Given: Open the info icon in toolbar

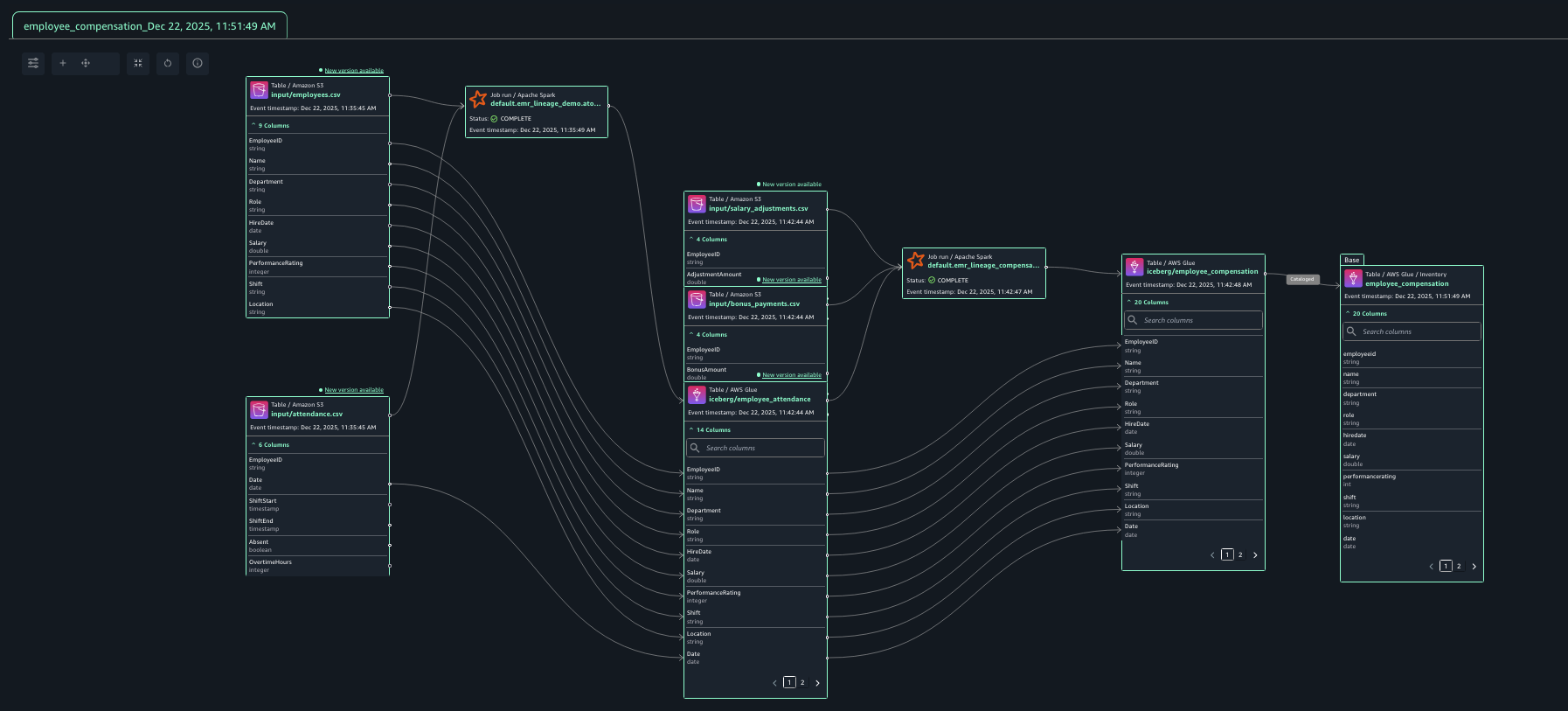Looking at the screenshot, I should (198, 63).
